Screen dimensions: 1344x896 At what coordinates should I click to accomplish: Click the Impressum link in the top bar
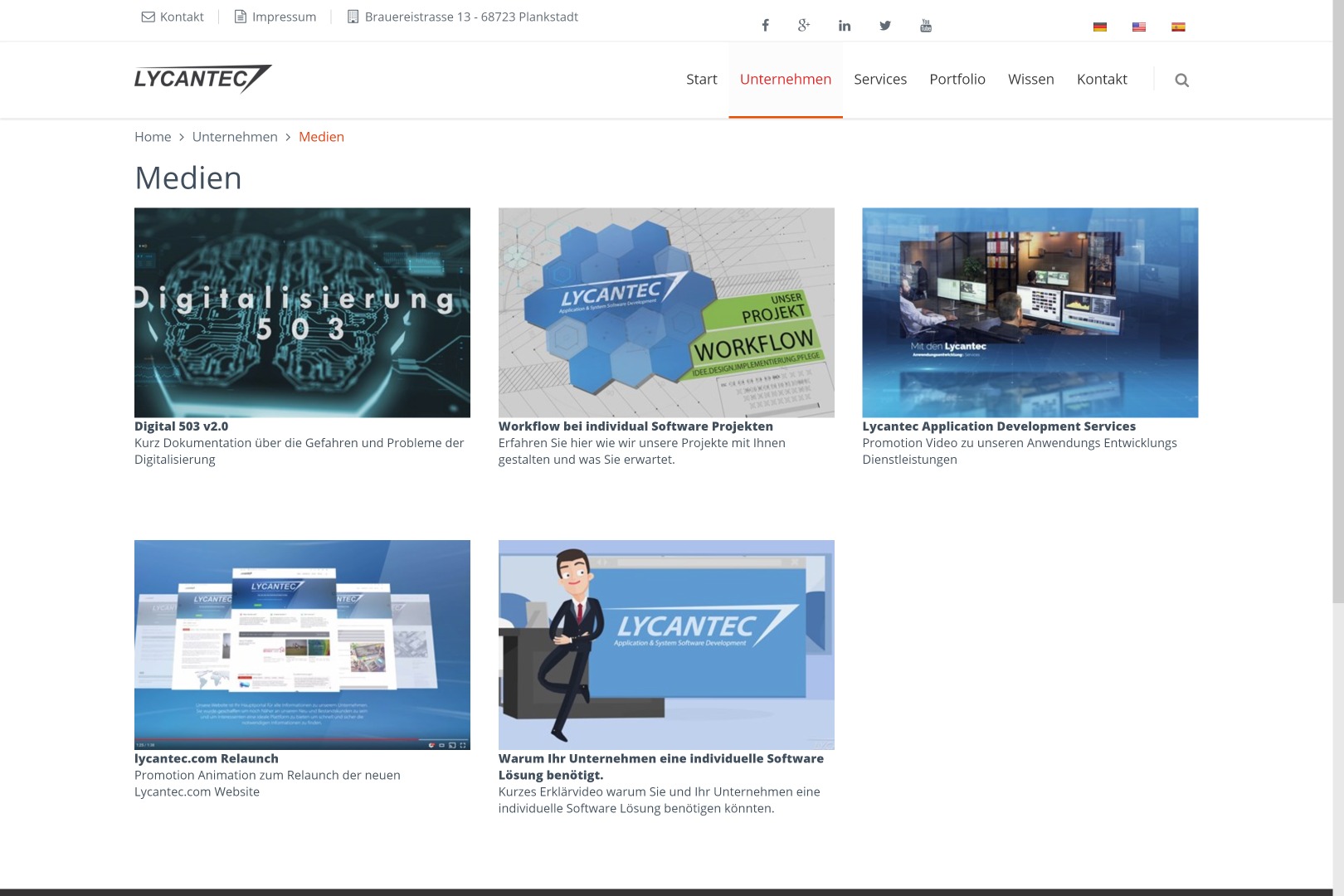click(284, 17)
